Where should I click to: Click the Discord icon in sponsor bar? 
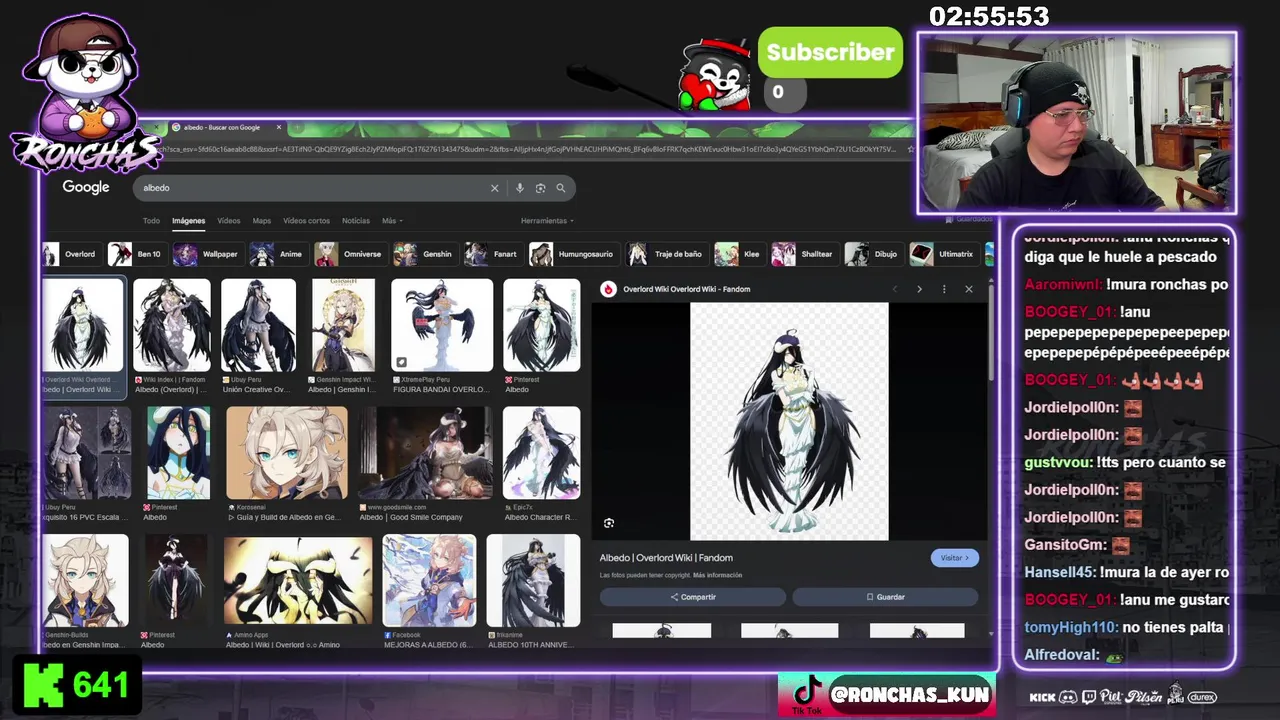coord(1068,697)
